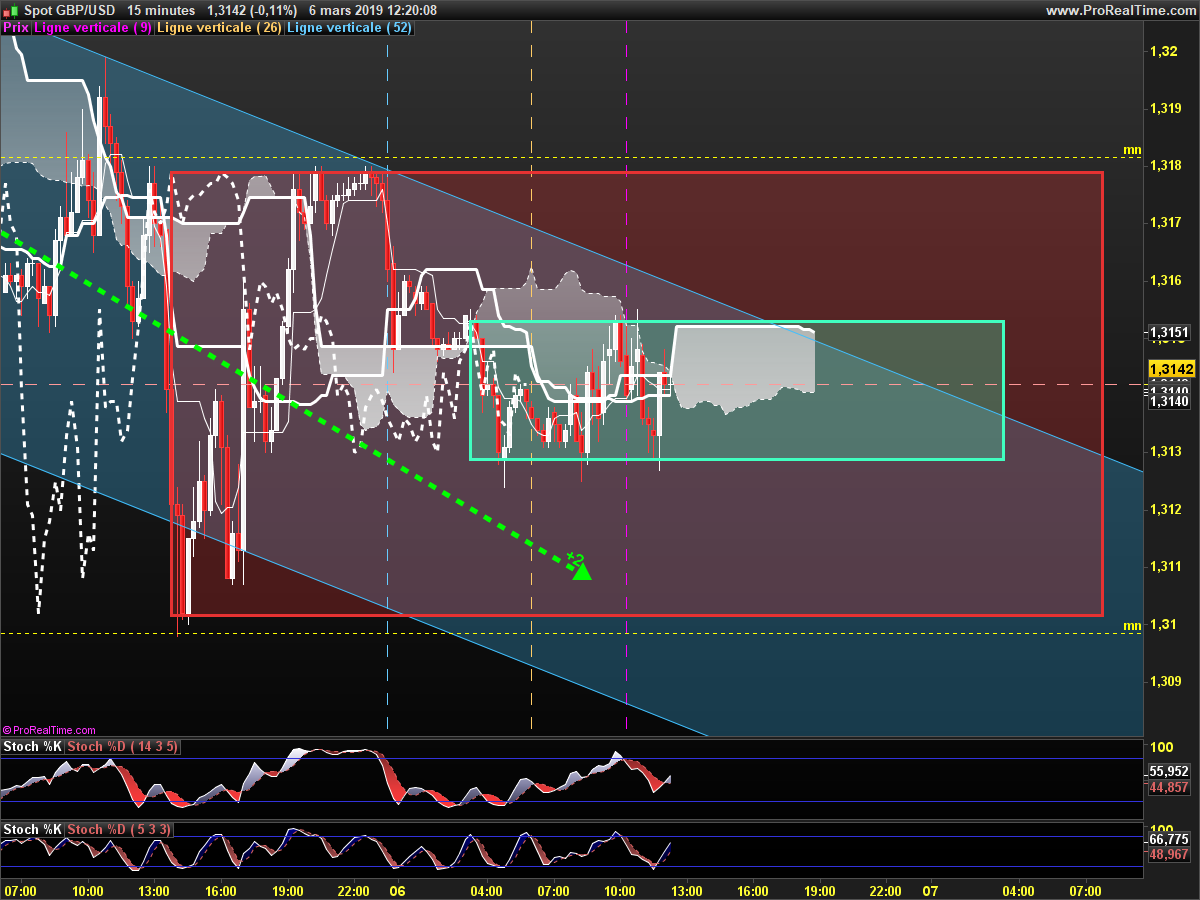
Task: Click the 1,312 price axis label
Action: [x=1166, y=509]
